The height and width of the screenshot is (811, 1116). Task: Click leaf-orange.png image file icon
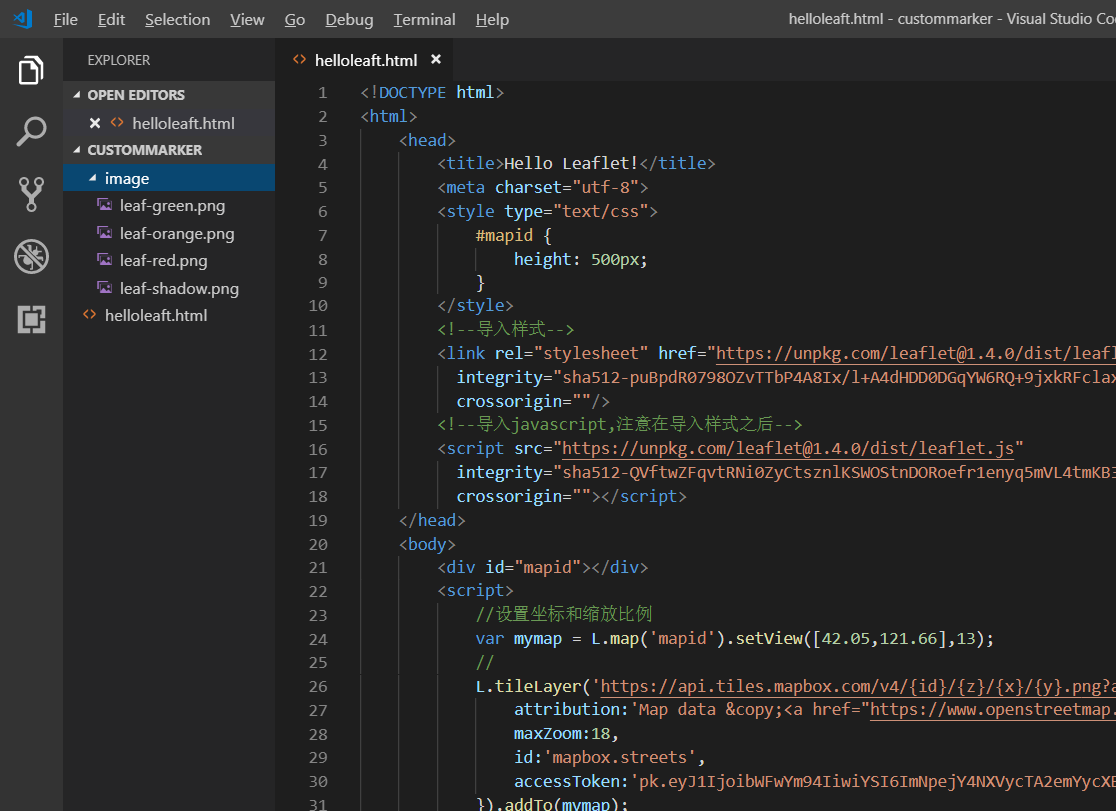tap(105, 233)
